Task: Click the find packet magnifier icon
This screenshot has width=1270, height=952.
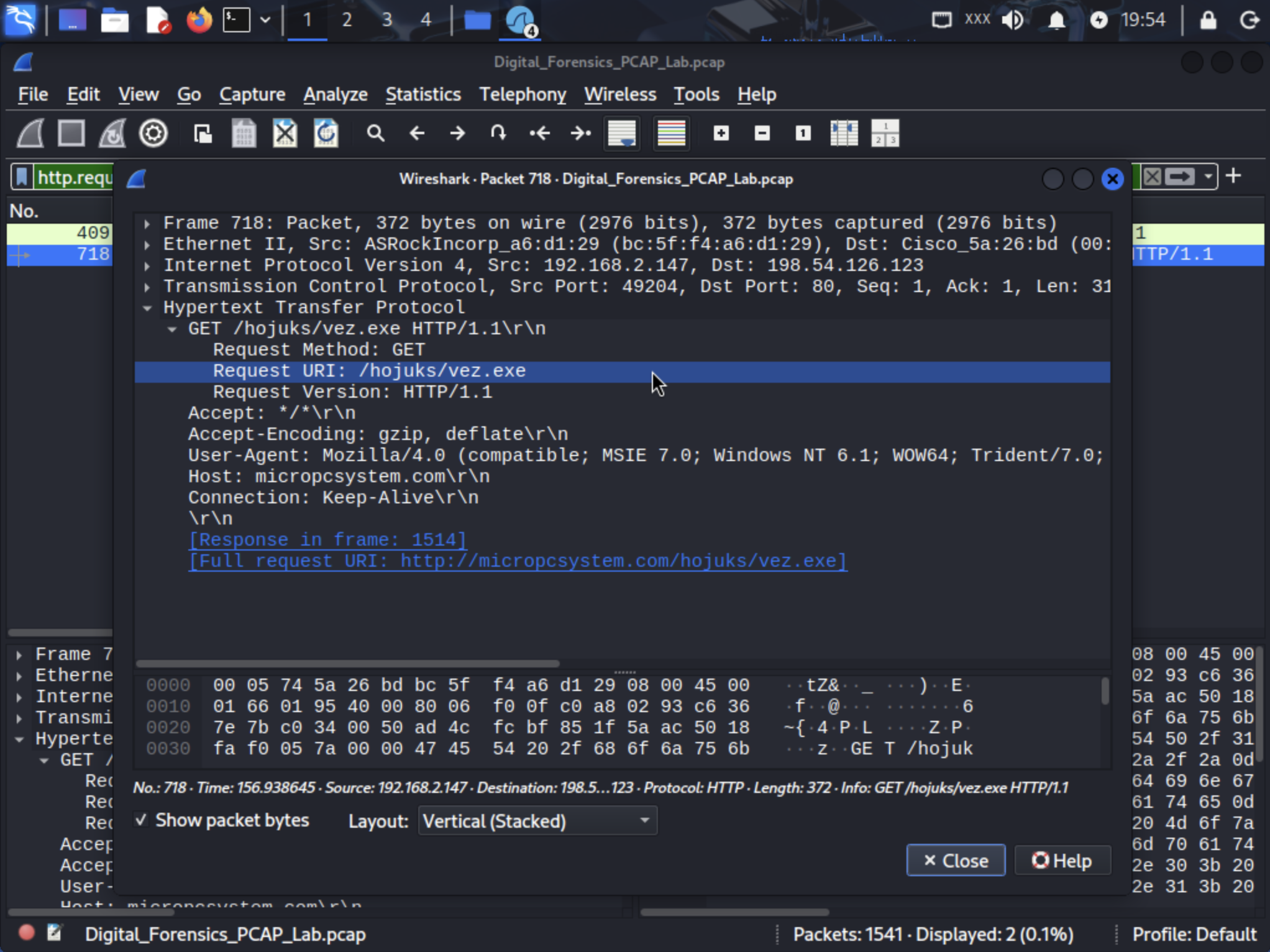Action: click(375, 133)
